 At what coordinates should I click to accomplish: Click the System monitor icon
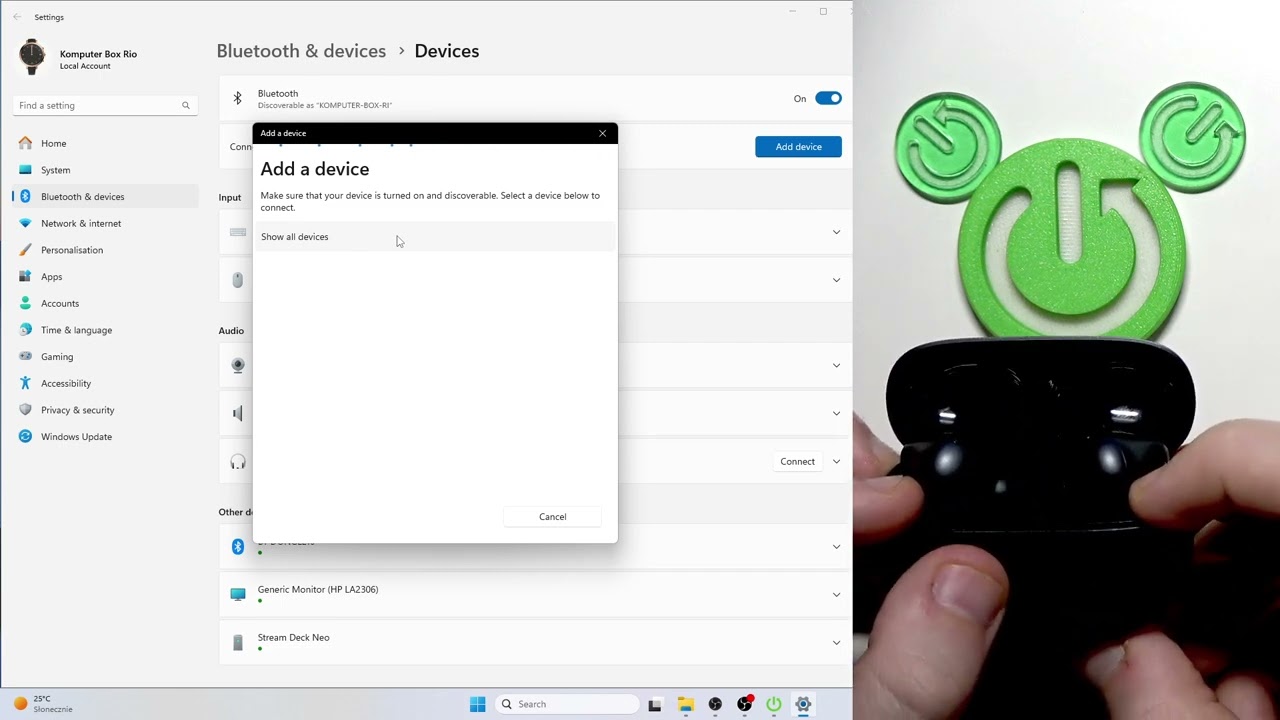pyautogui.click(x=25, y=170)
